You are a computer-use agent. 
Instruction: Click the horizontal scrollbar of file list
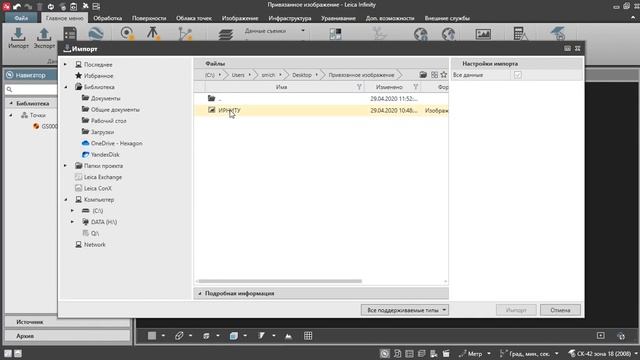pos(280,281)
